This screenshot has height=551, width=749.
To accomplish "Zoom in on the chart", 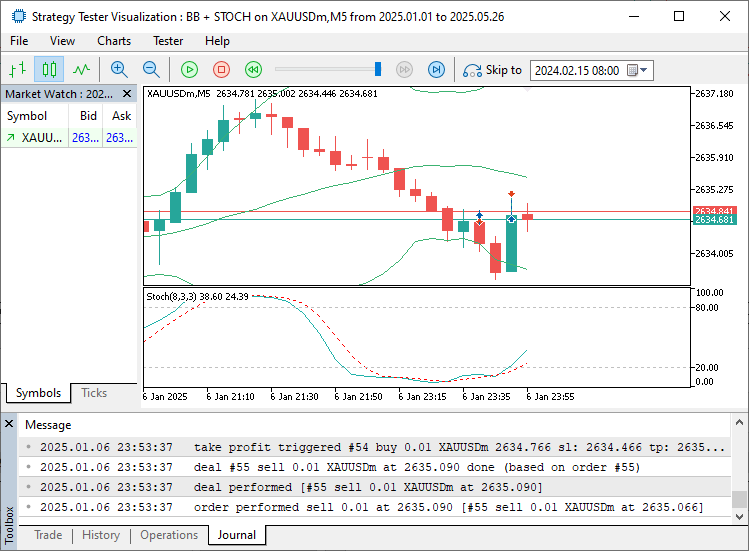I will click(x=119, y=69).
